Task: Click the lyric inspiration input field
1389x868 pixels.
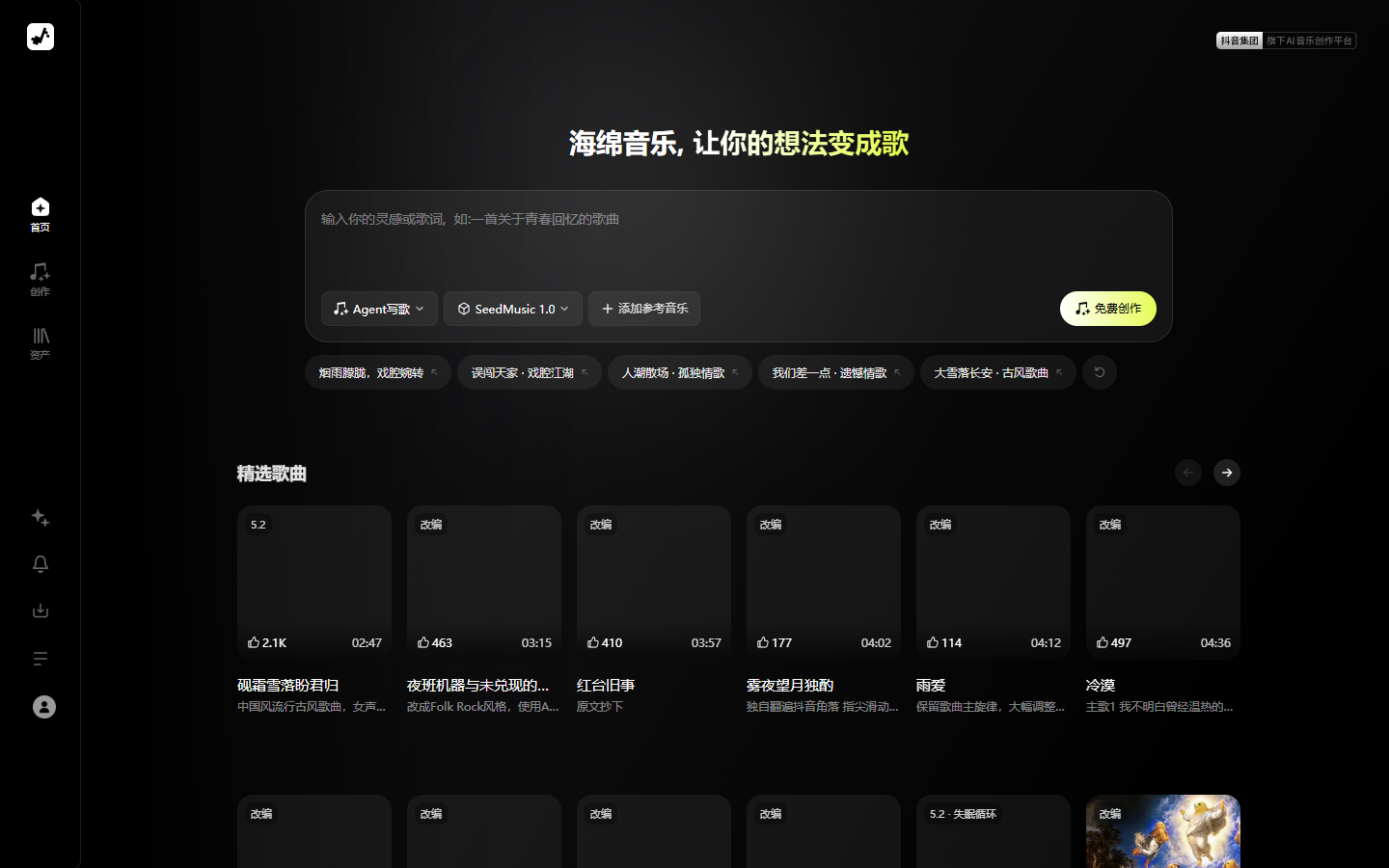Action: click(739, 241)
